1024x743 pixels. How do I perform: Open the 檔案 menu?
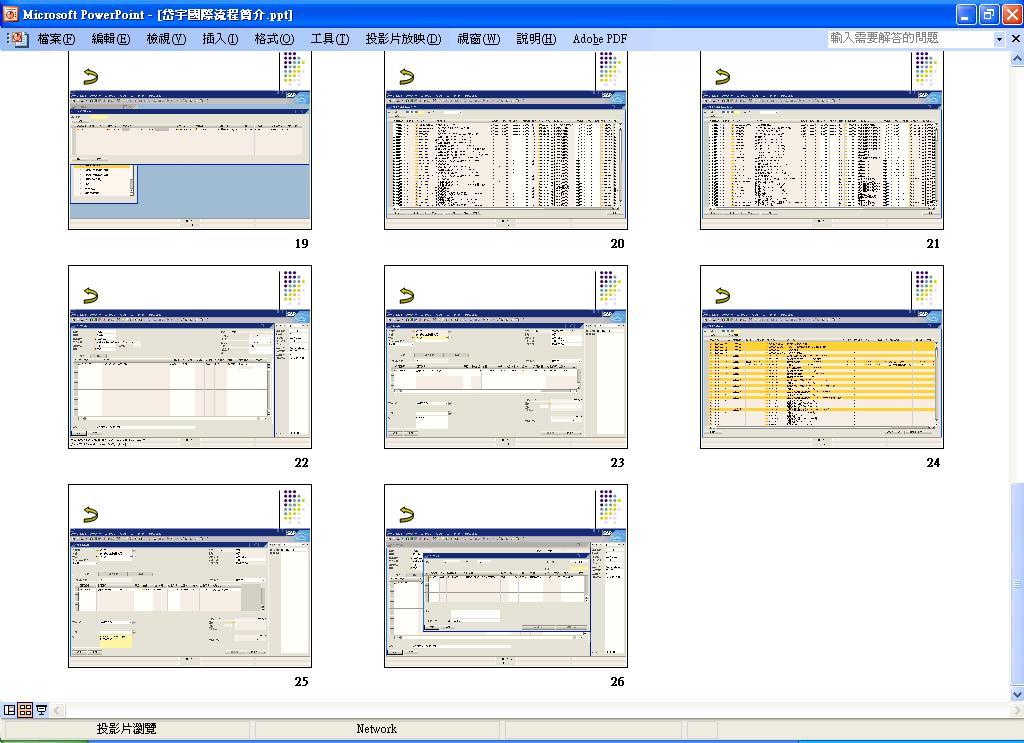point(57,38)
